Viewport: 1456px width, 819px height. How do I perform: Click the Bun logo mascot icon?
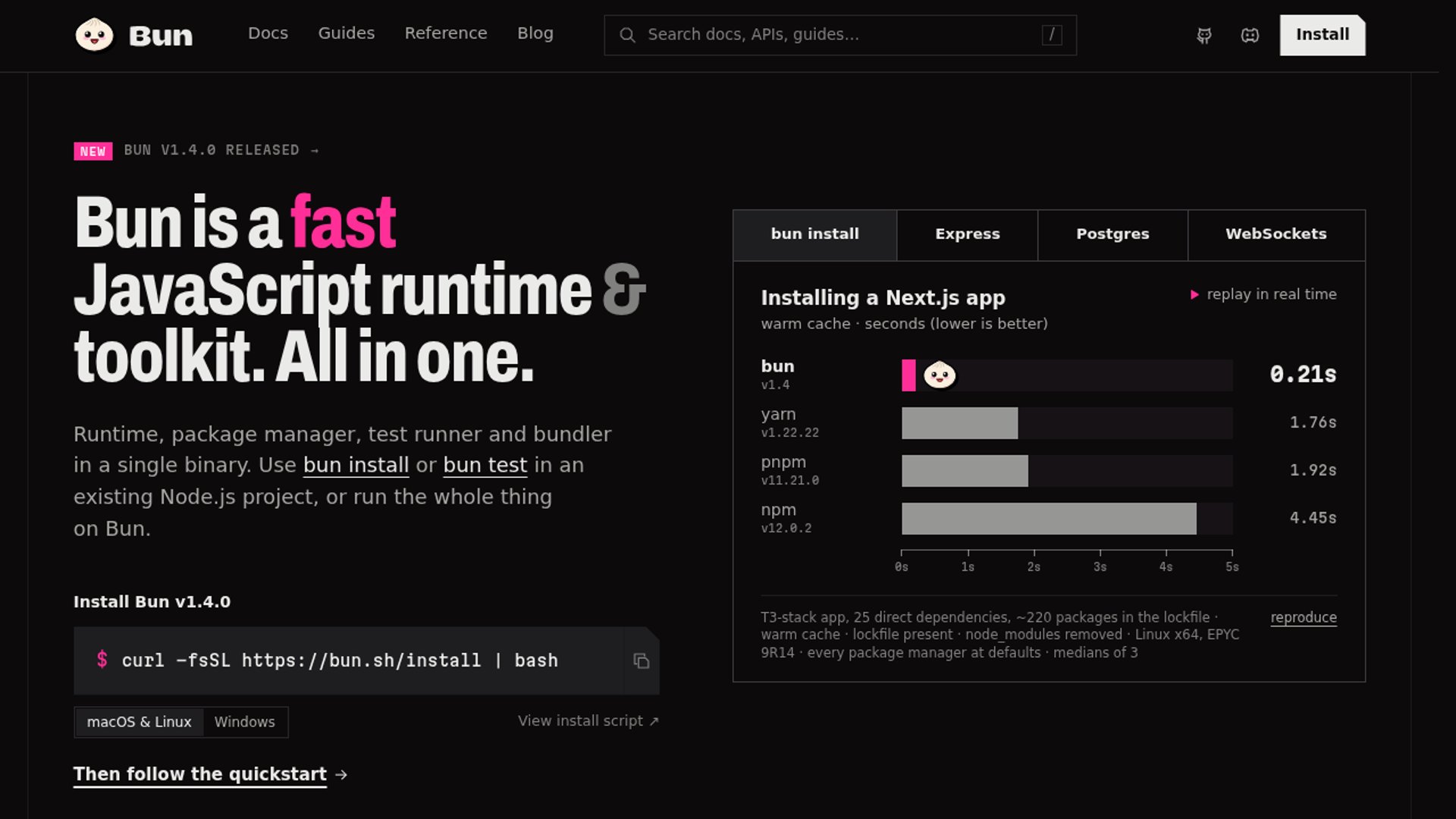pyautogui.click(x=94, y=35)
